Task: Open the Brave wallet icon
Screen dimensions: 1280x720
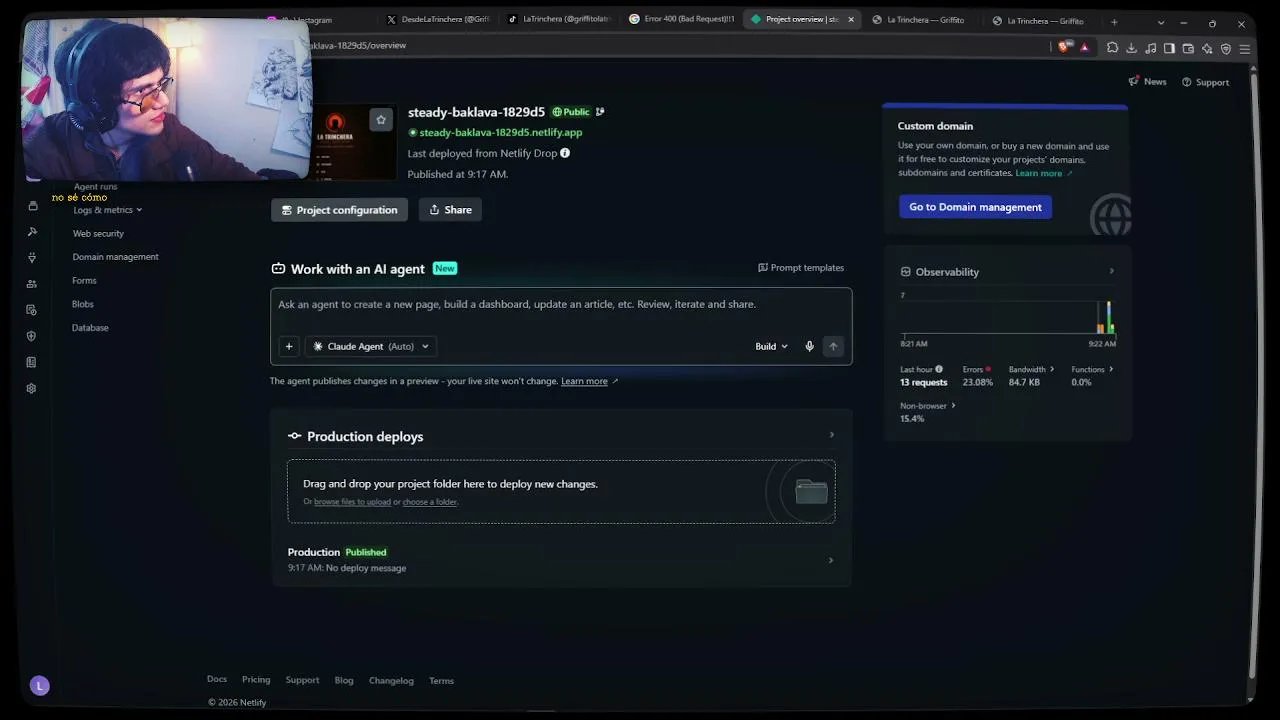Action: [x=1188, y=48]
